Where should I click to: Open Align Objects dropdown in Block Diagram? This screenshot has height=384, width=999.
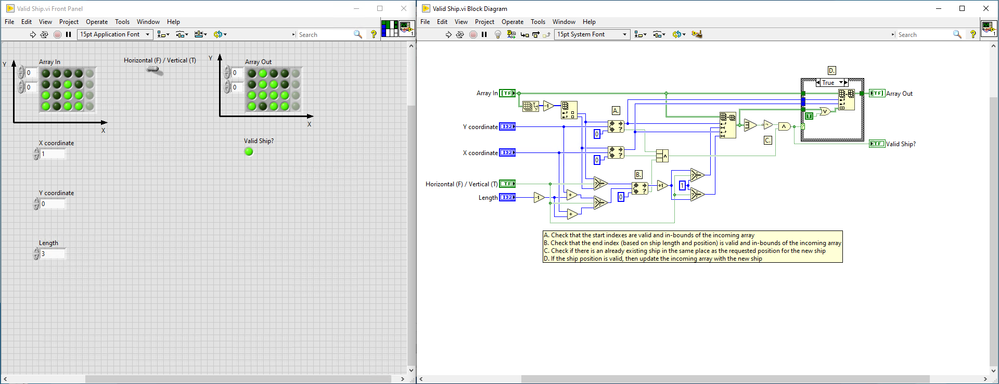[639, 34]
